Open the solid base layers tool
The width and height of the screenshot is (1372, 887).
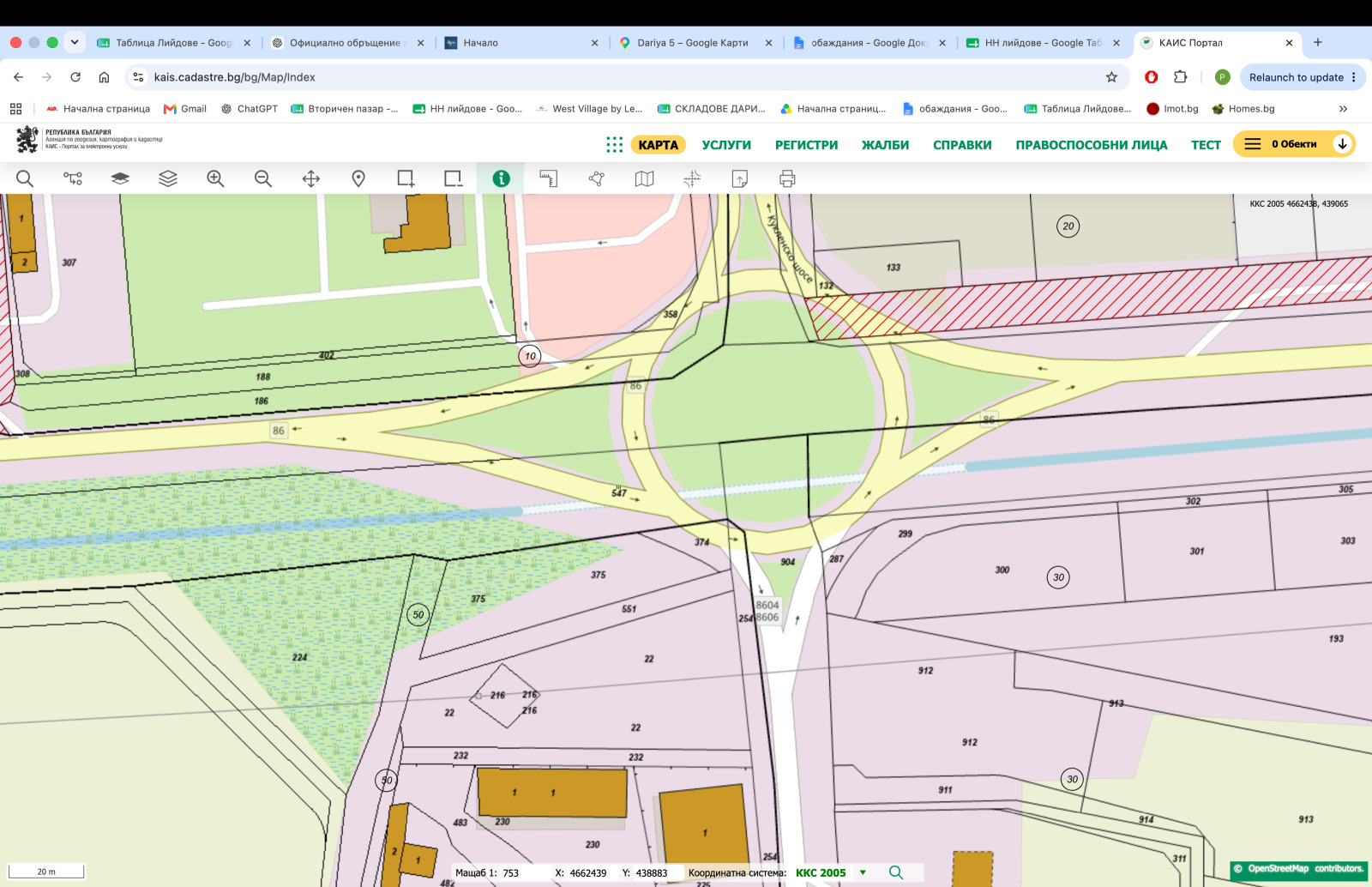[x=120, y=178]
